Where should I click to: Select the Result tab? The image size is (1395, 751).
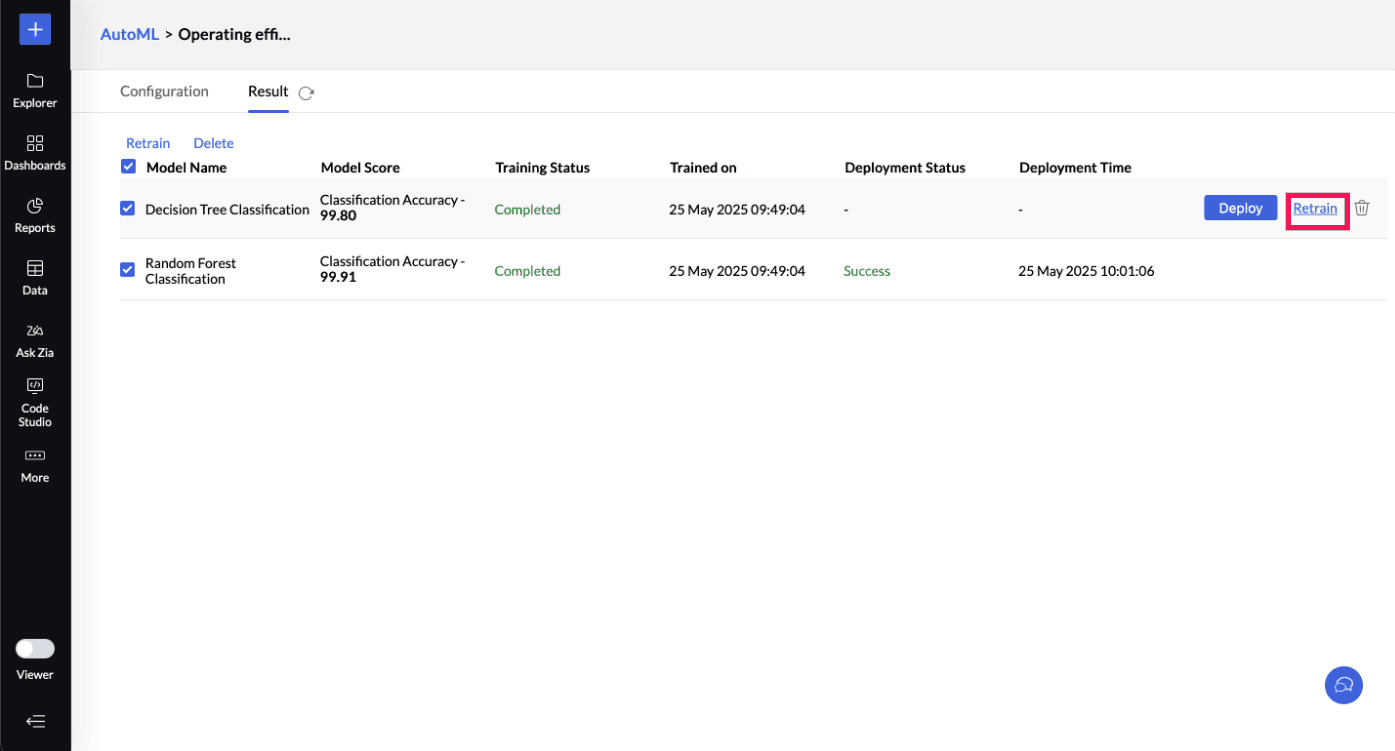268,91
